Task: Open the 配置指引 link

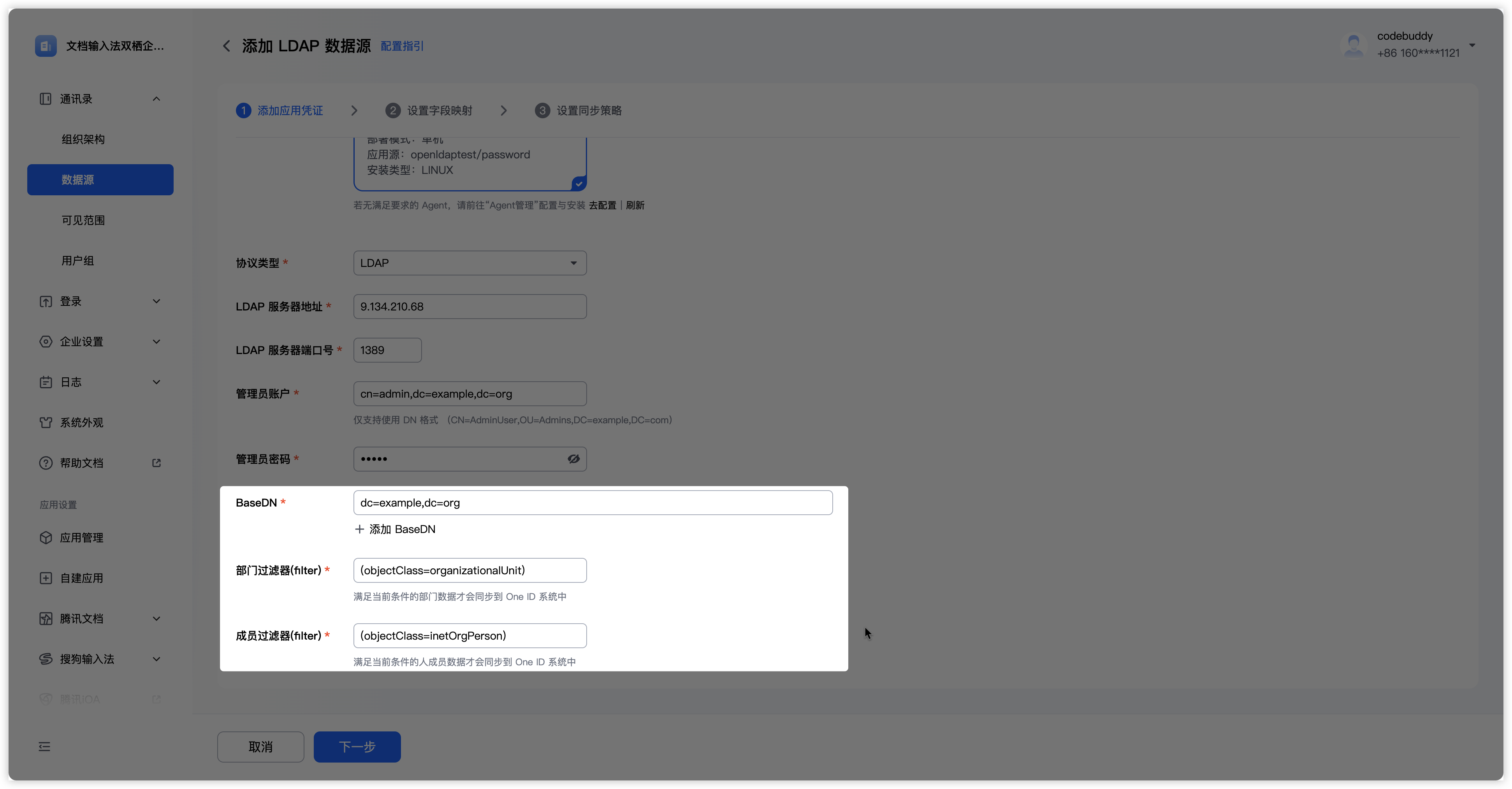Action: (402, 46)
